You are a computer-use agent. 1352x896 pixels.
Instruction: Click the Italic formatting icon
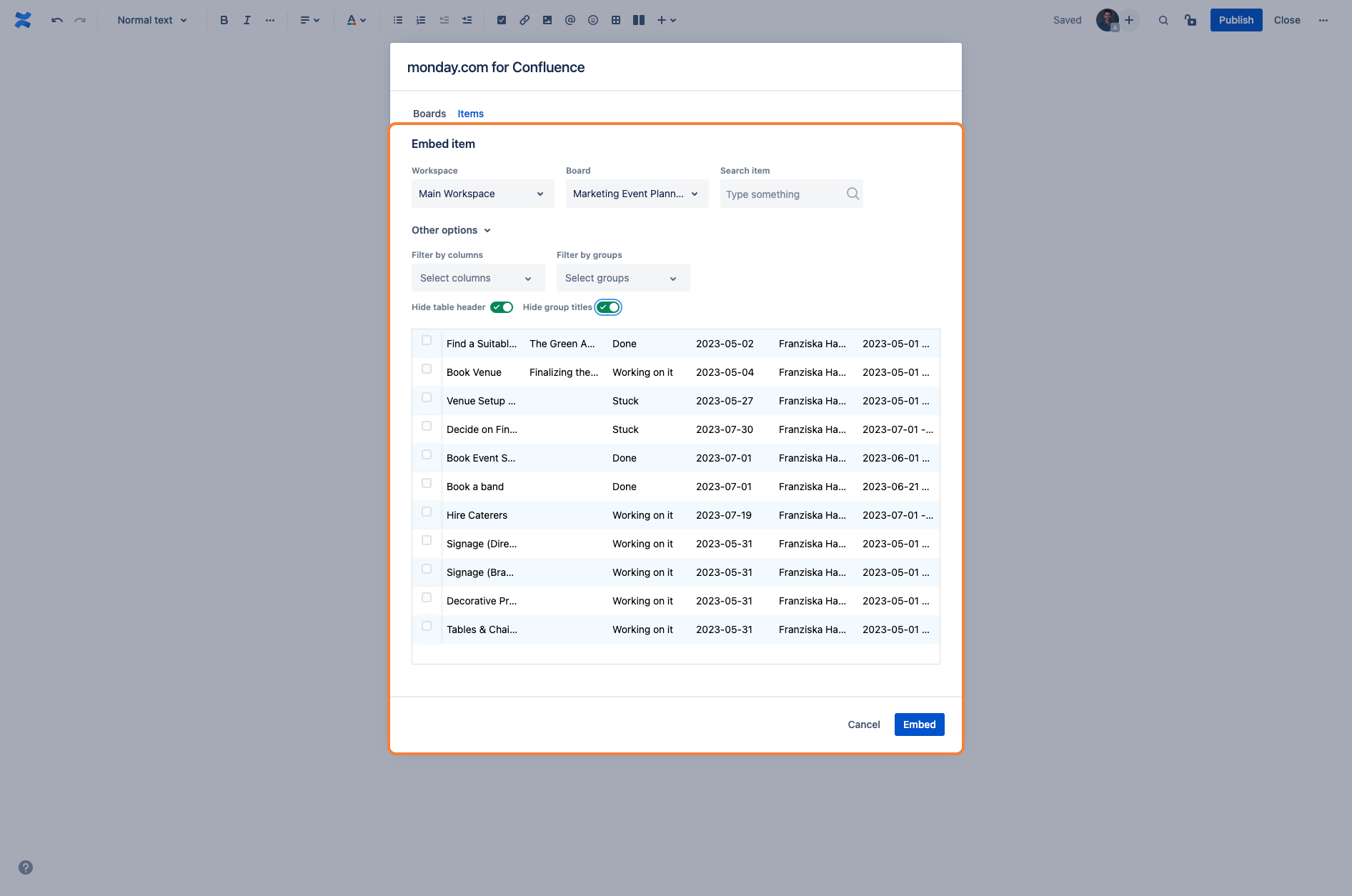coord(247,20)
